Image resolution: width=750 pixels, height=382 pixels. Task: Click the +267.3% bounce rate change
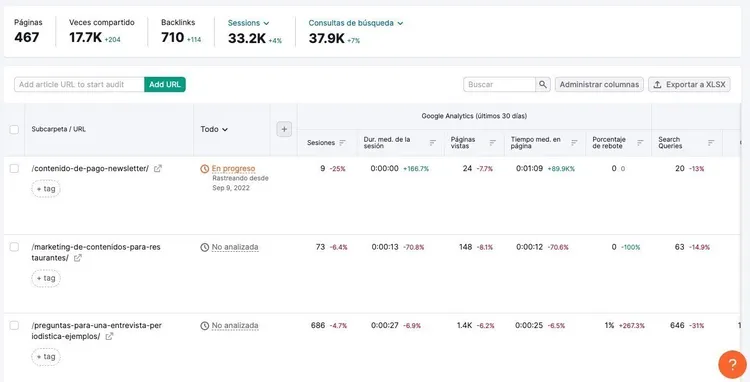(x=631, y=326)
